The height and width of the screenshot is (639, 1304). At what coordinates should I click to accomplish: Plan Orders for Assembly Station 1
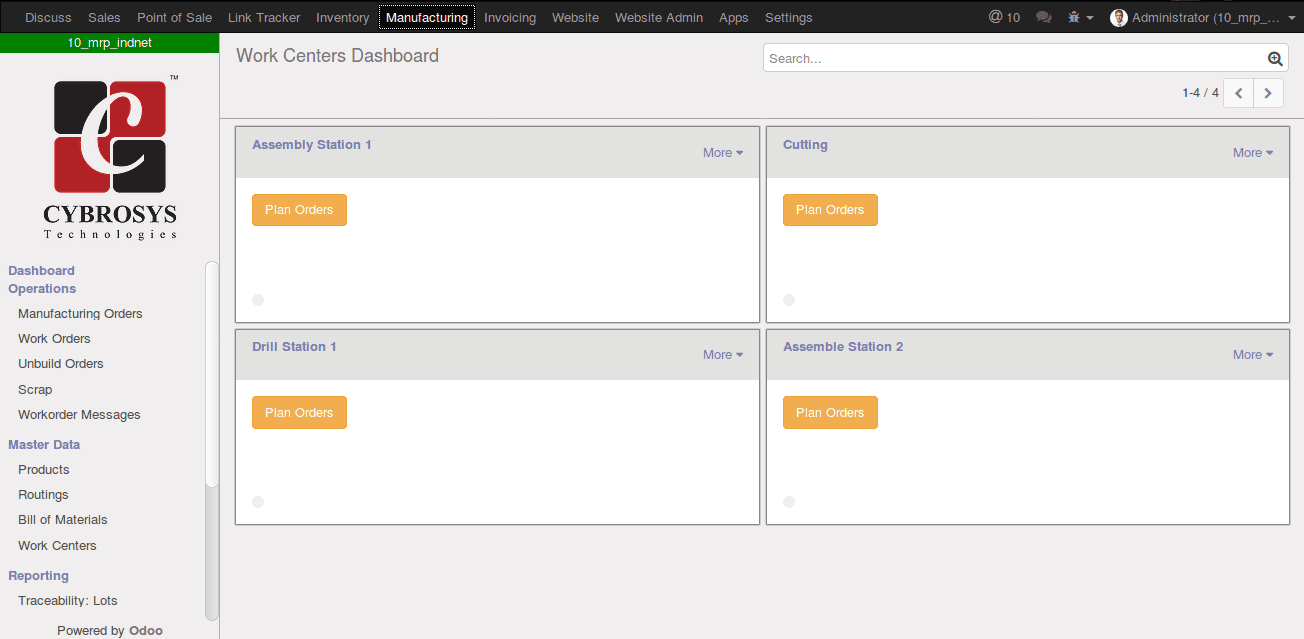pos(299,210)
